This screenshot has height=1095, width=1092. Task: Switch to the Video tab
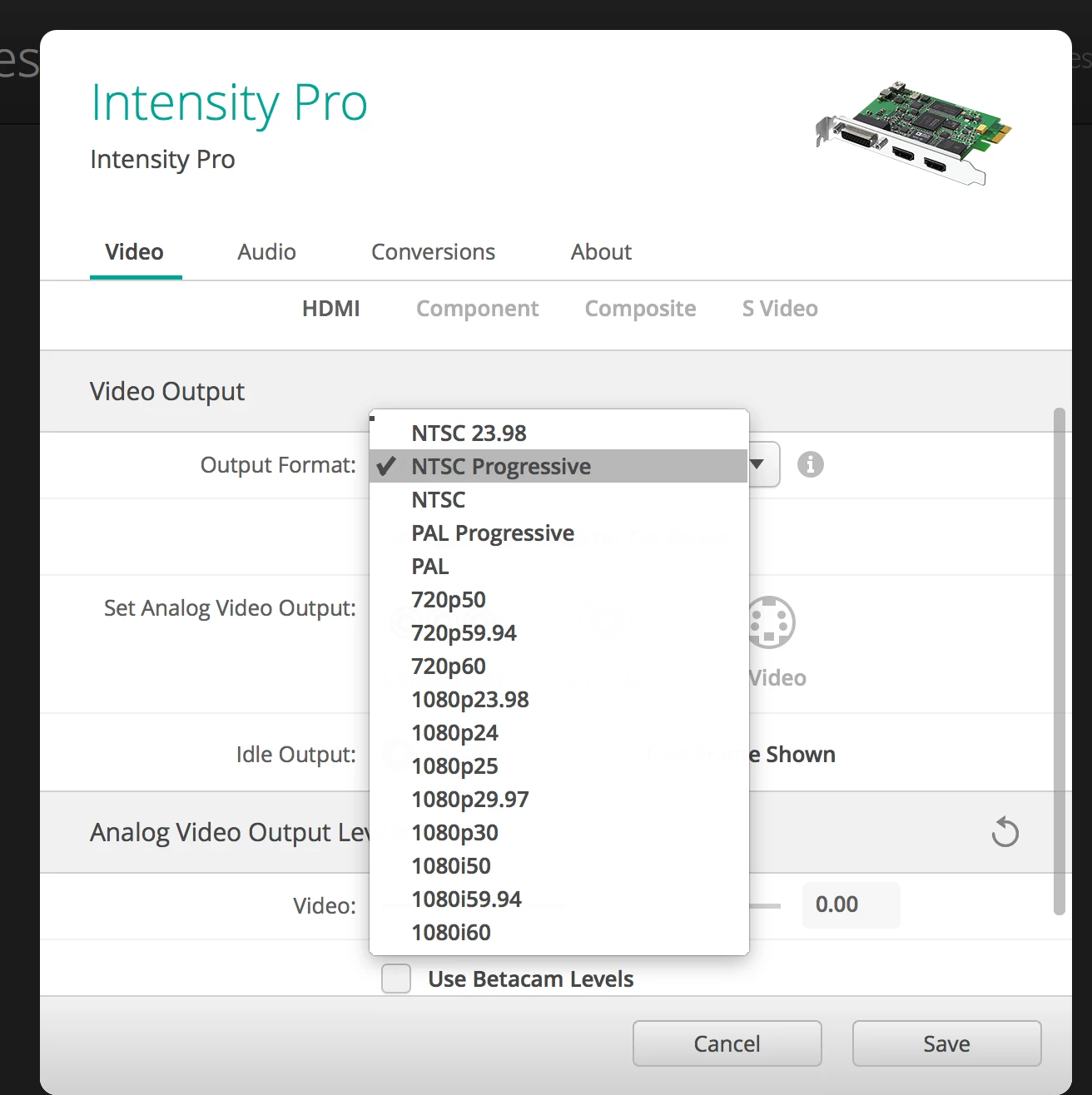click(x=135, y=252)
